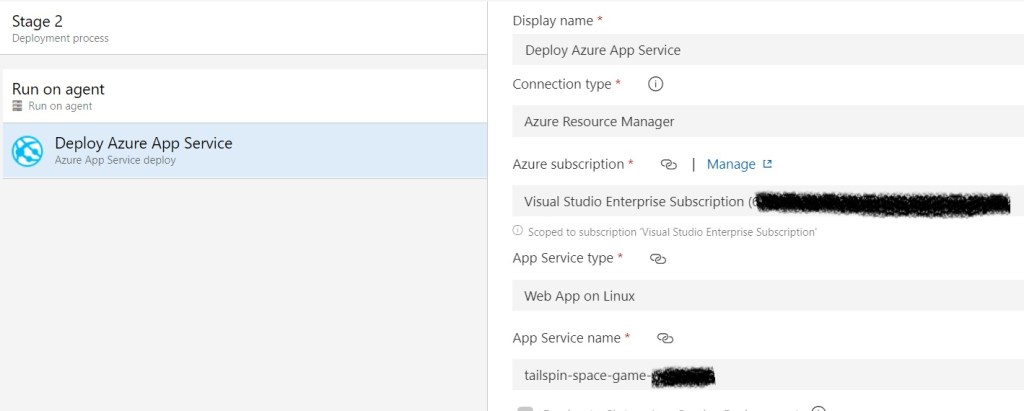Screen dimensions: 1024x411
Task: Select Stage 2 deployment process header
Action: [244, 27]
